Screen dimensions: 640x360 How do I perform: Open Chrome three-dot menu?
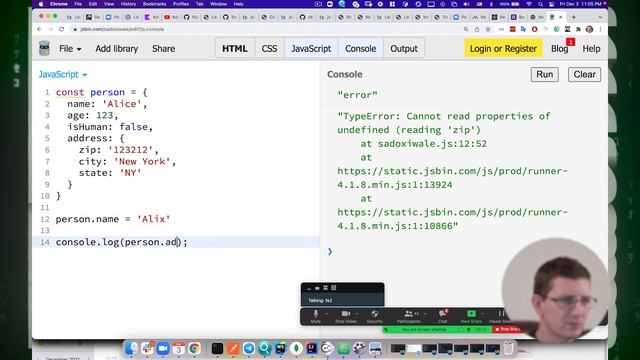[x=600, y=29]
